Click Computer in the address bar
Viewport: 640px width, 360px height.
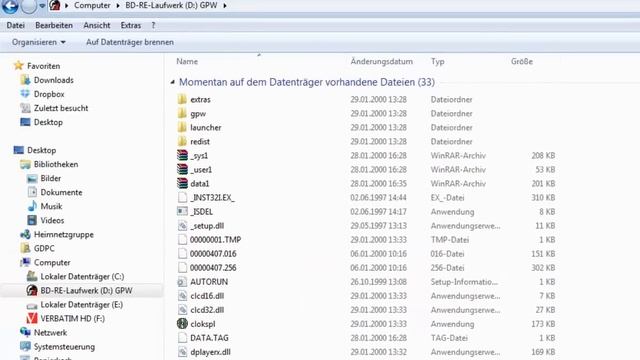pyautogui.click(x=92, y=6)
